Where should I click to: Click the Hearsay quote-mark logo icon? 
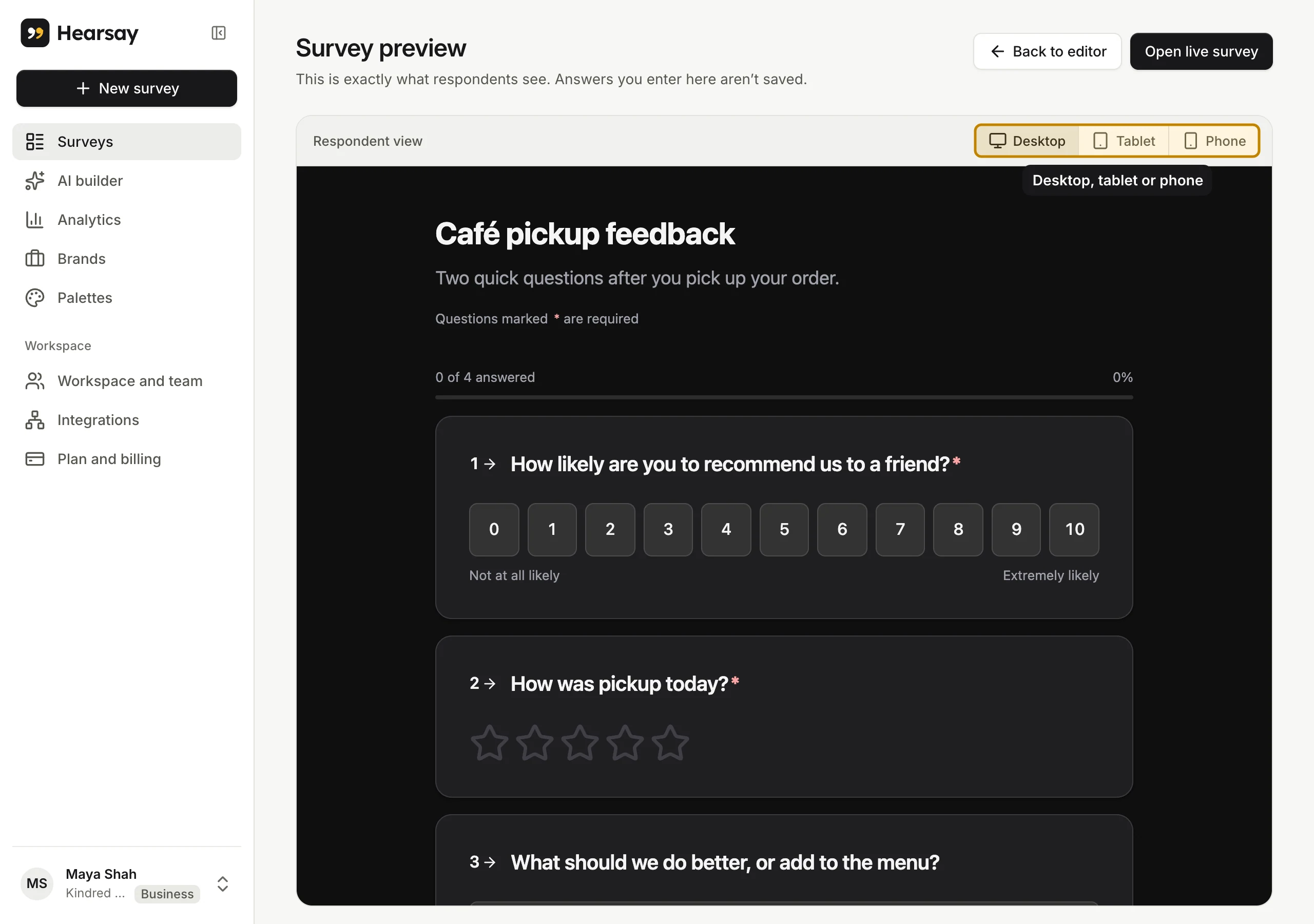35,33
